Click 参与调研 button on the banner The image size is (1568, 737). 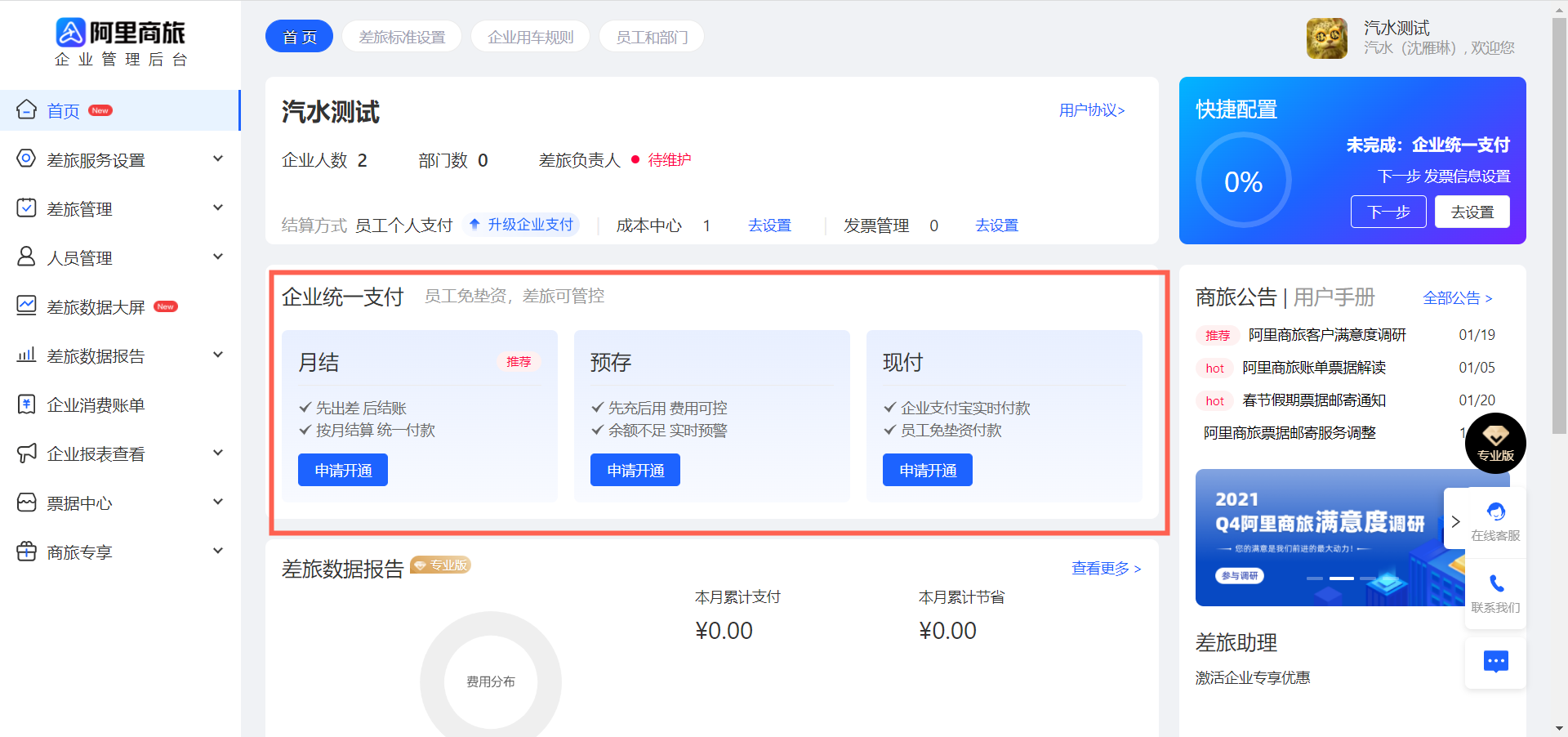[1240, 576]
